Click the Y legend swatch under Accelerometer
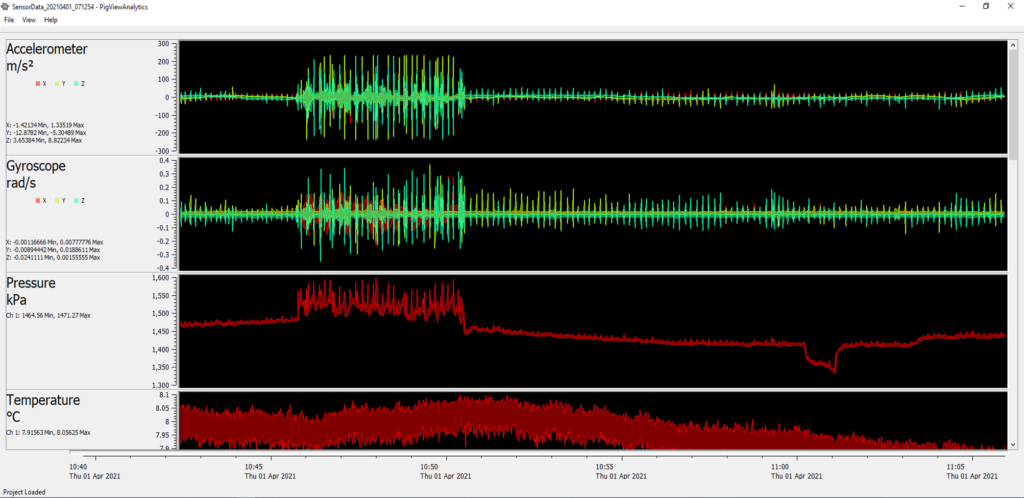 coord(58,84)
